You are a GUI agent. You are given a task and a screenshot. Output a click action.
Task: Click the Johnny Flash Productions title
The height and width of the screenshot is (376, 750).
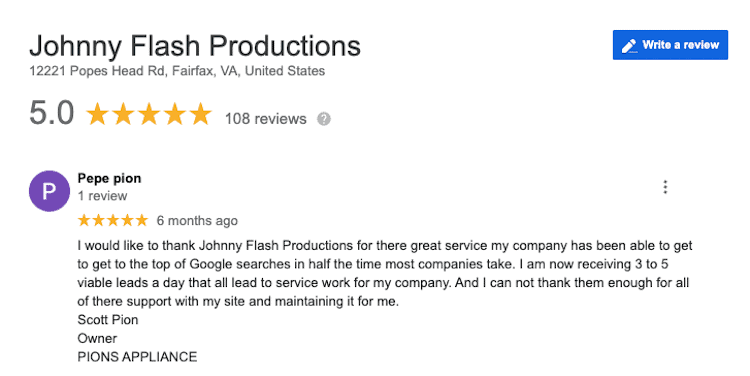coord(195,46)
